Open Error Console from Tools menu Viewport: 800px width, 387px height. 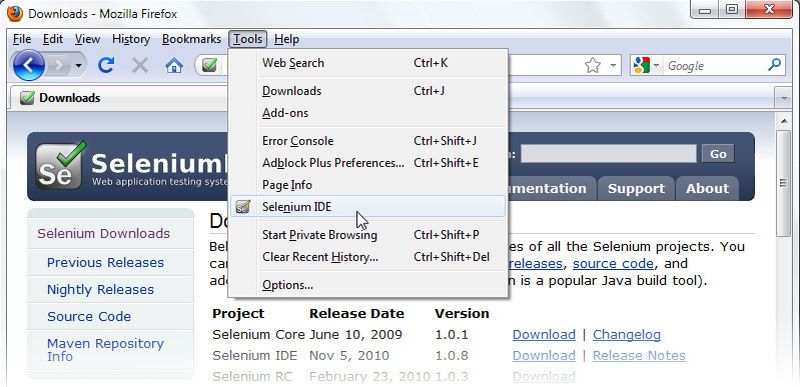tap(367, 141)
